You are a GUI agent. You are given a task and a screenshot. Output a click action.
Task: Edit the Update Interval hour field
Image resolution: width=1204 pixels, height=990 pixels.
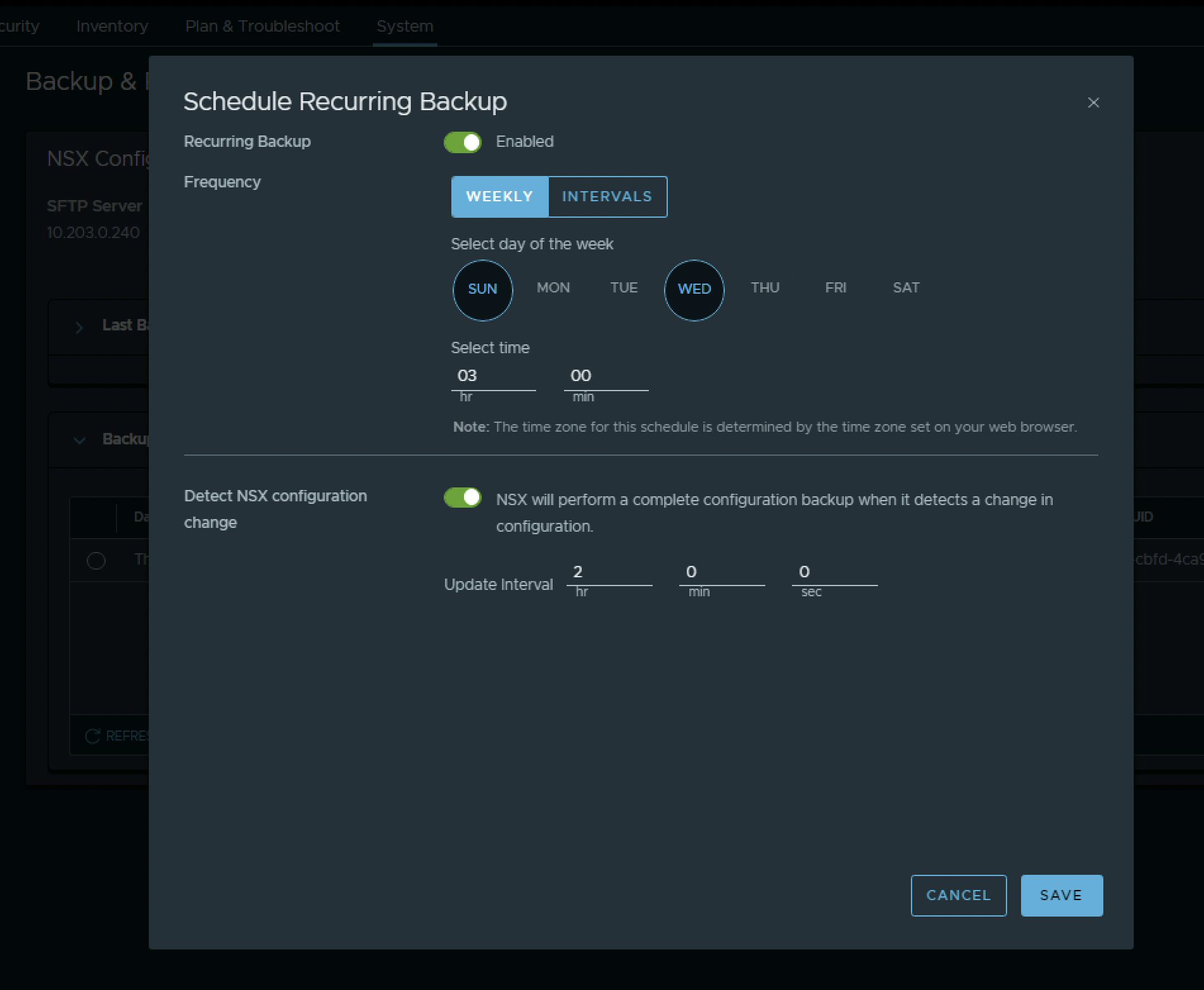(608, 572)
